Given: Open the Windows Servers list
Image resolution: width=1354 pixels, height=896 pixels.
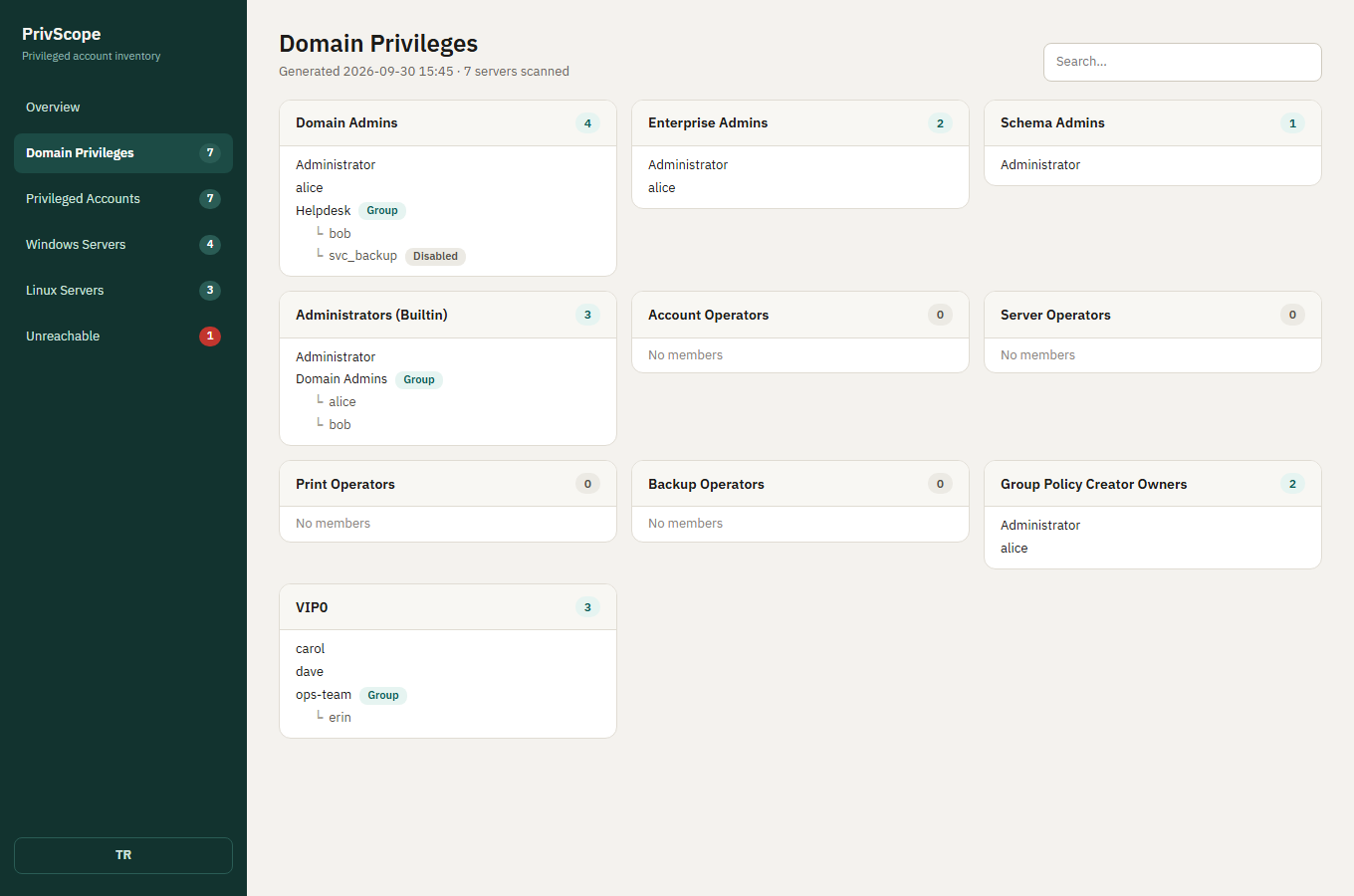Looking at the screenshot, I should click(123, 245).
